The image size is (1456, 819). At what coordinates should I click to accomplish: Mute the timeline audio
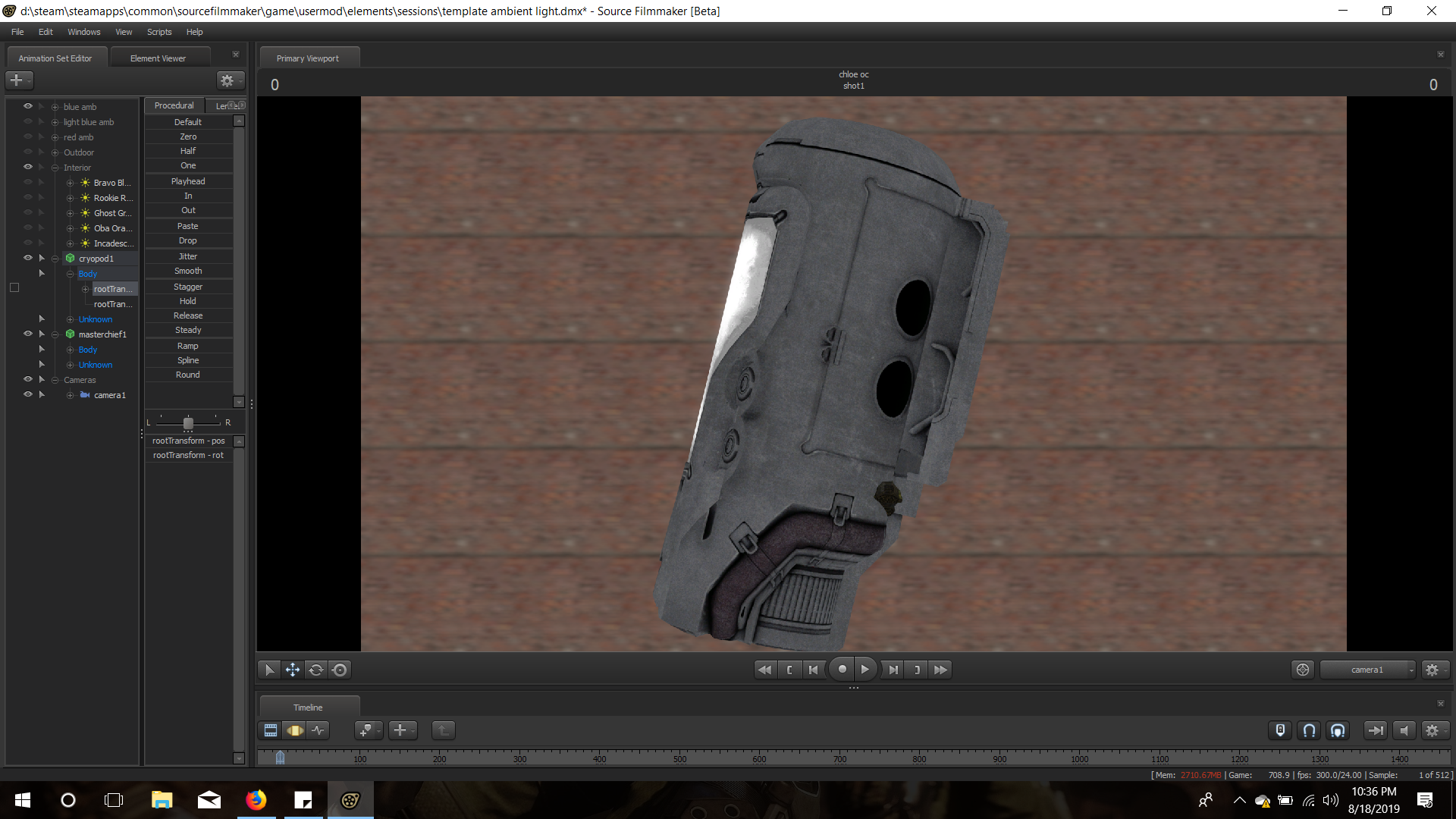pos(1404,730)
